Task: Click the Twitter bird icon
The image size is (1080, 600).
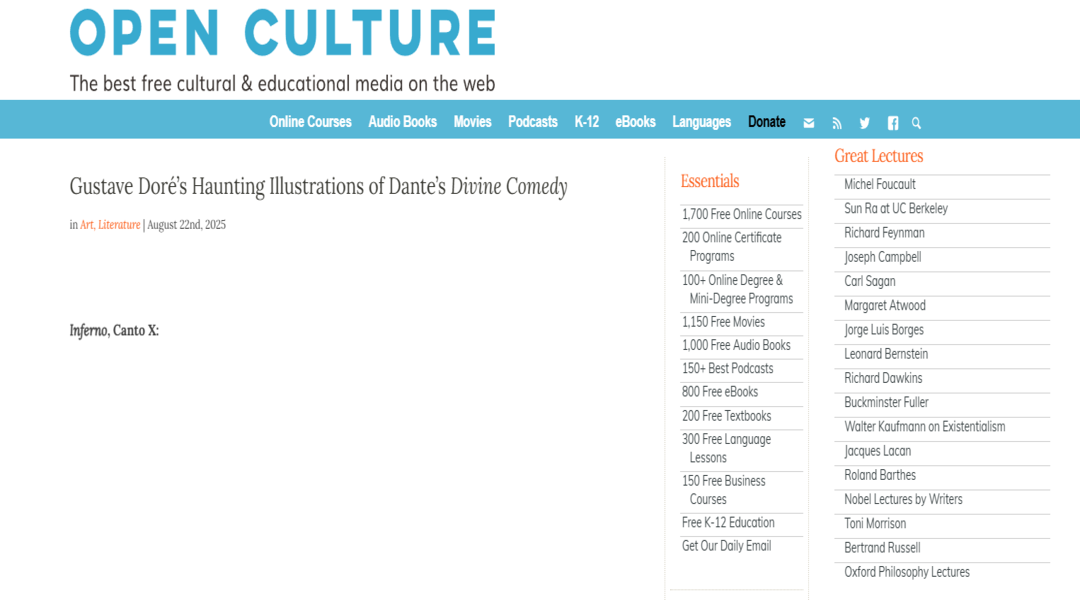Action: point(864,123)
